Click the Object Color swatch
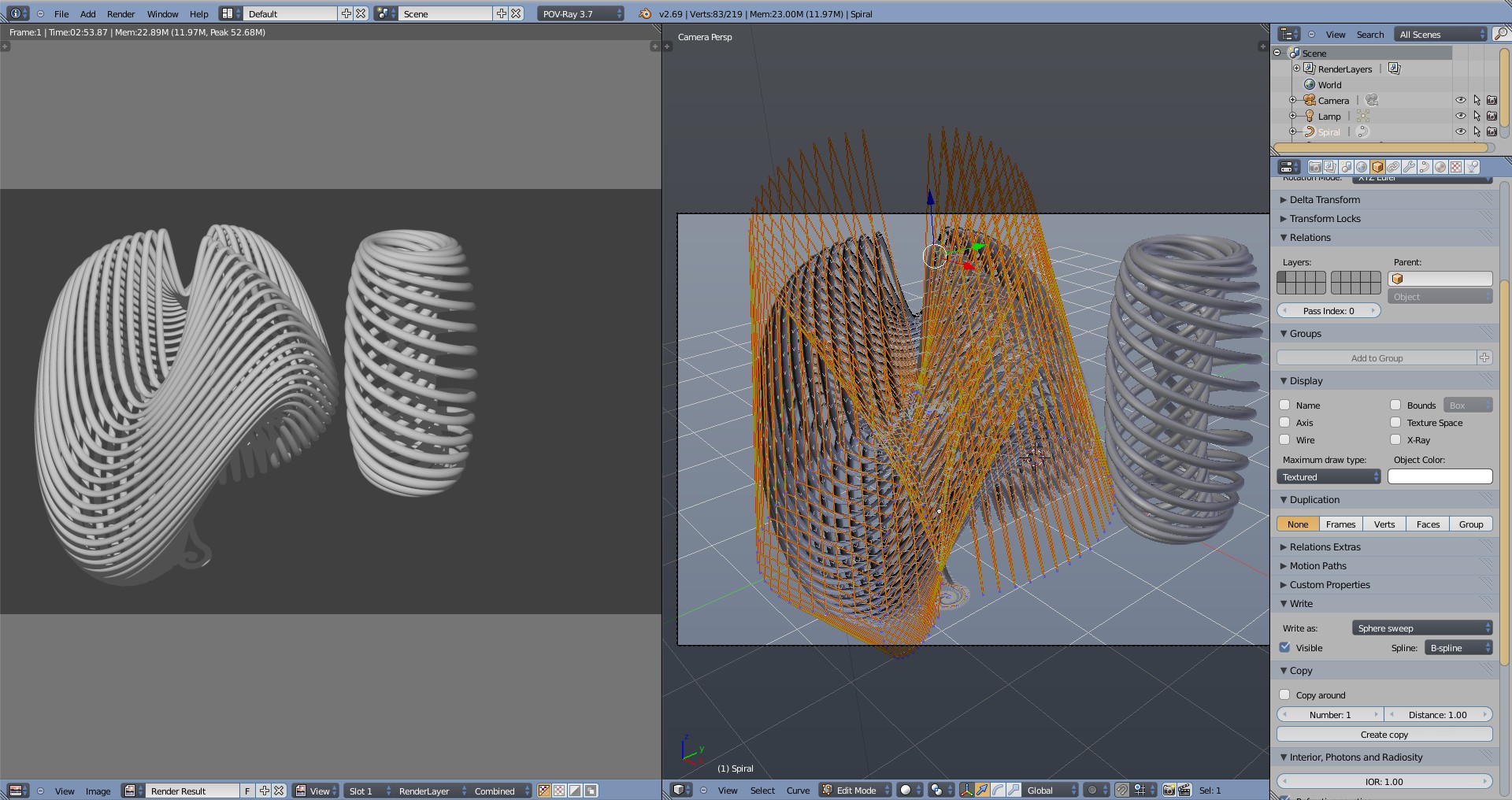 [x=1440, y=476]
